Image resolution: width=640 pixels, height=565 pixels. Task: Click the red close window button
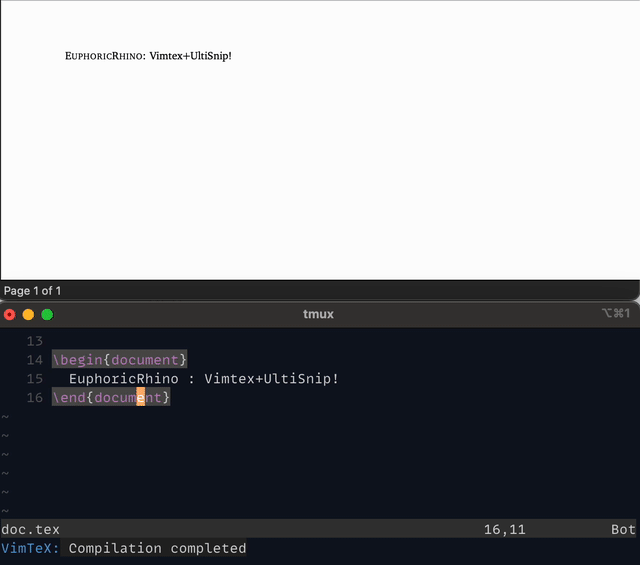[x=10, y=314]
